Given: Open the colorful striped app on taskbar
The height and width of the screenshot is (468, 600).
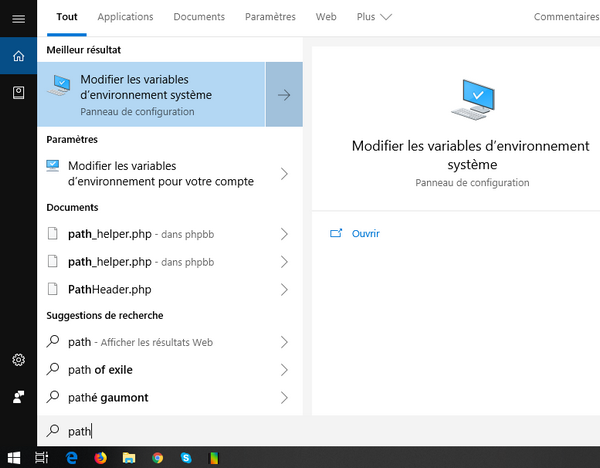Looking at the screenshot, I should point(214,458).
